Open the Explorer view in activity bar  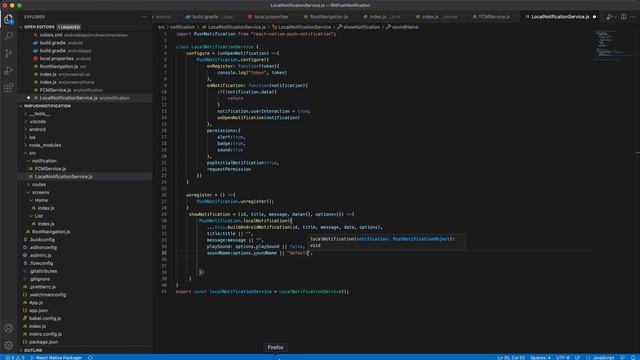(9, 19)
